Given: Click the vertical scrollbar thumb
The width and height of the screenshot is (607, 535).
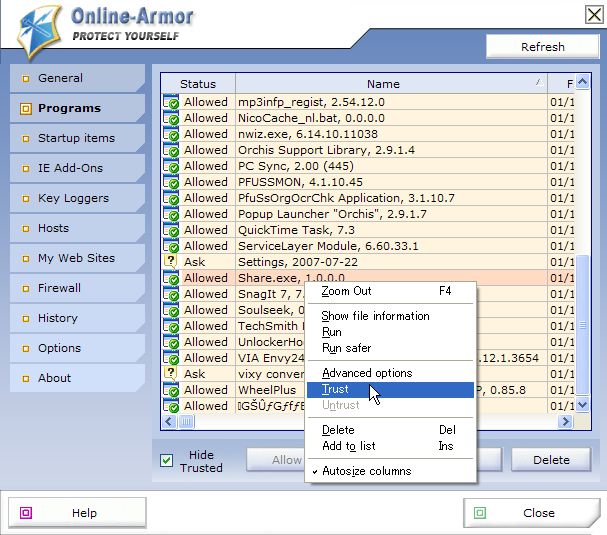Looking at the screenshot, I should click(582, 325).
